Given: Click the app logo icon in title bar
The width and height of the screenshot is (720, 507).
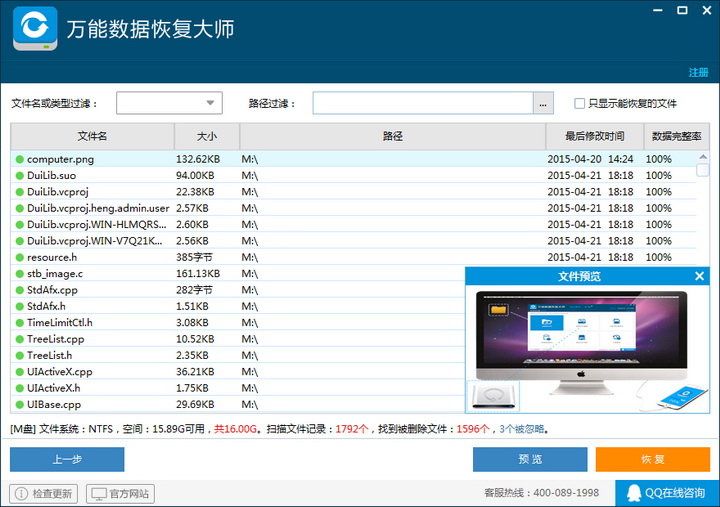Looking at the screenshot, I should pyautogui.click(x=35, y=29).
